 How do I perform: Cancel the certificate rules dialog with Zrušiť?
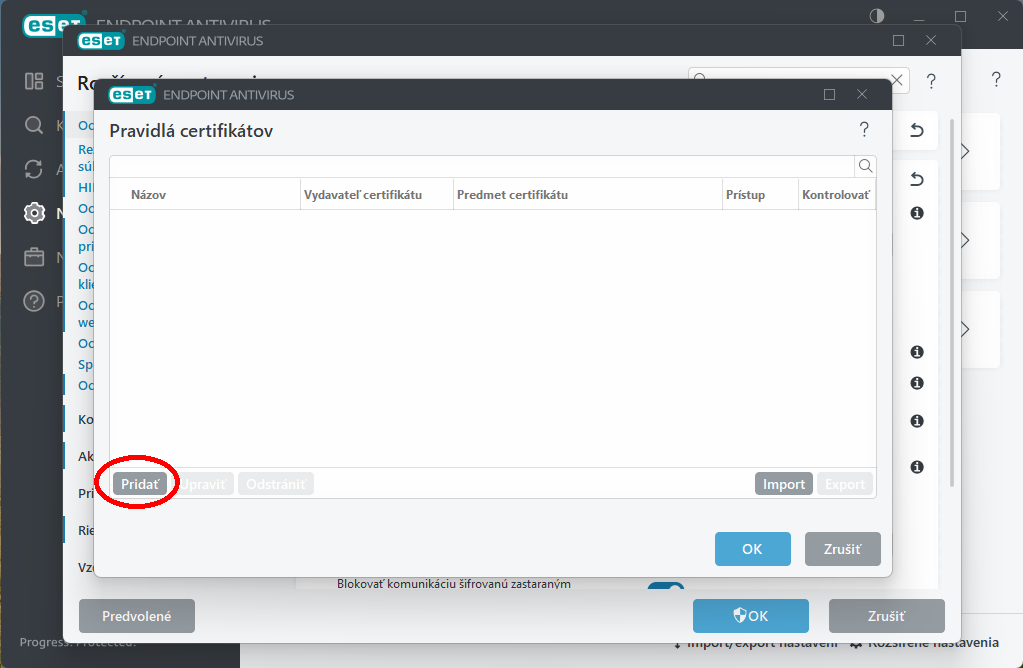[x=842, y=549]
